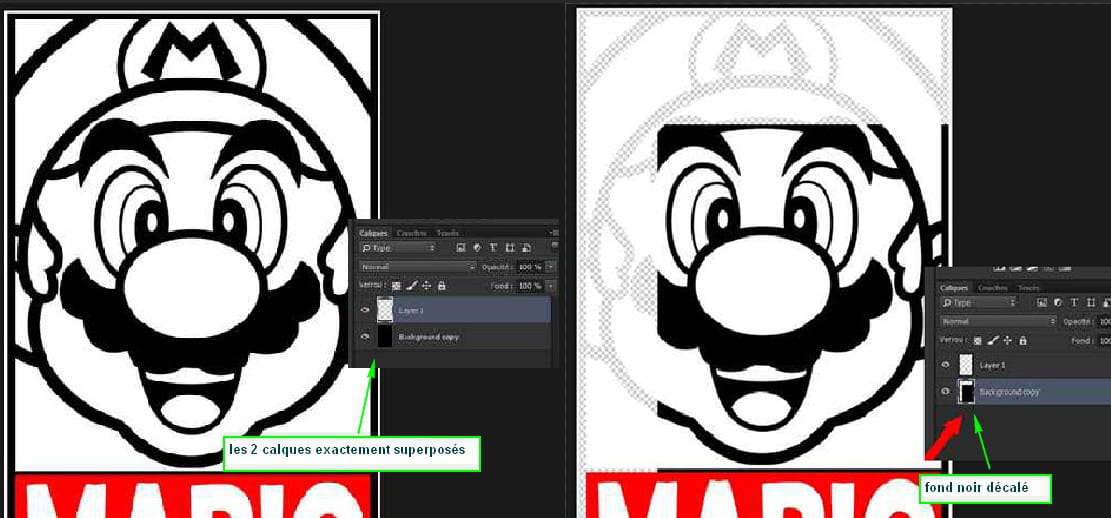Switch to Couches tab in the right panel
The image size is (1111, 518).
tap(993, 288)
